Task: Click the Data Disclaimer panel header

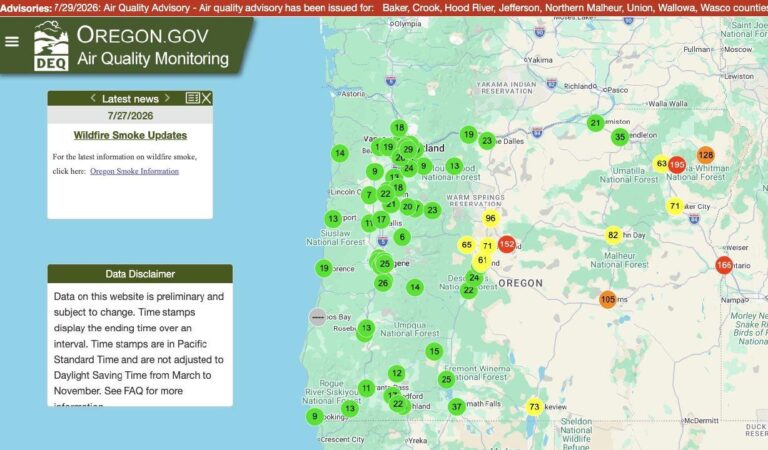Action: click(140, 274)
